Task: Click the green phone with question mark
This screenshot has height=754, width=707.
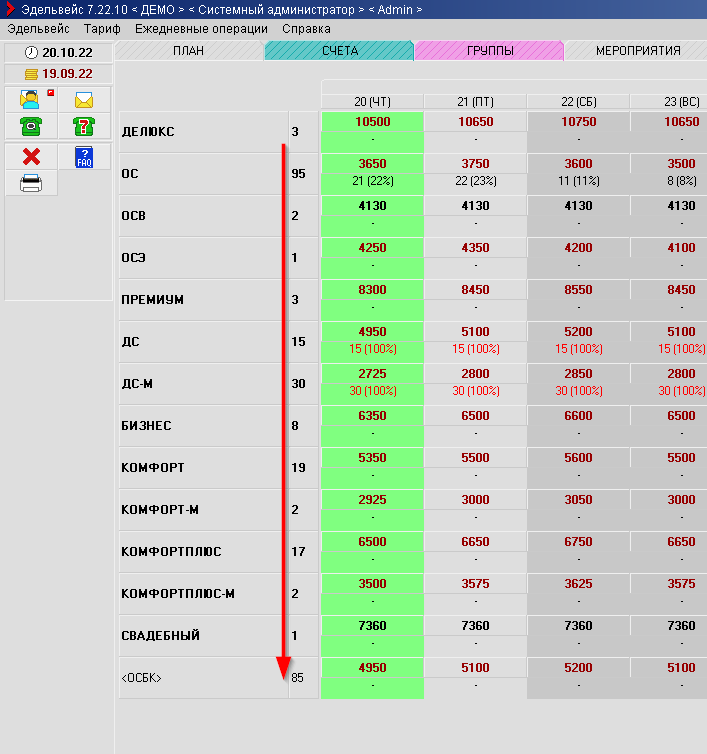Action: coord(84,126)
